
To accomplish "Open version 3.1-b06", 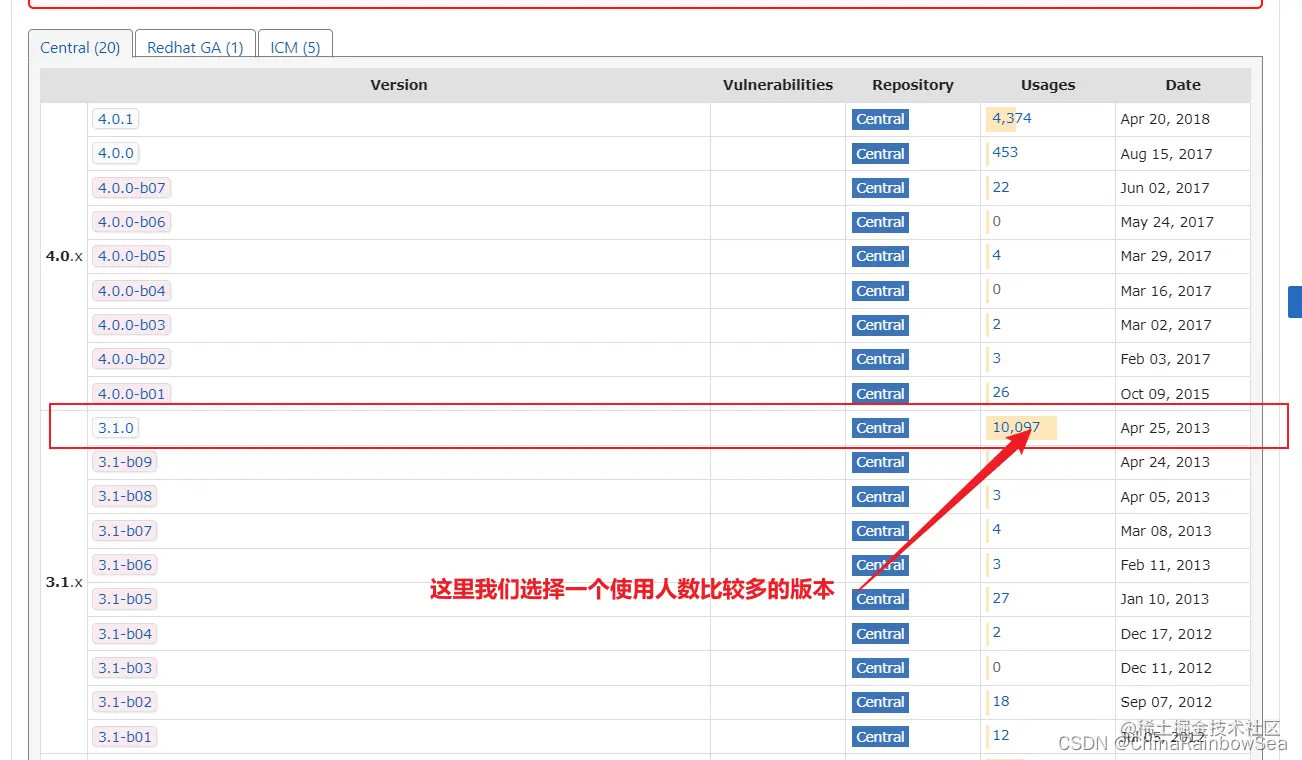I will 125,565.
